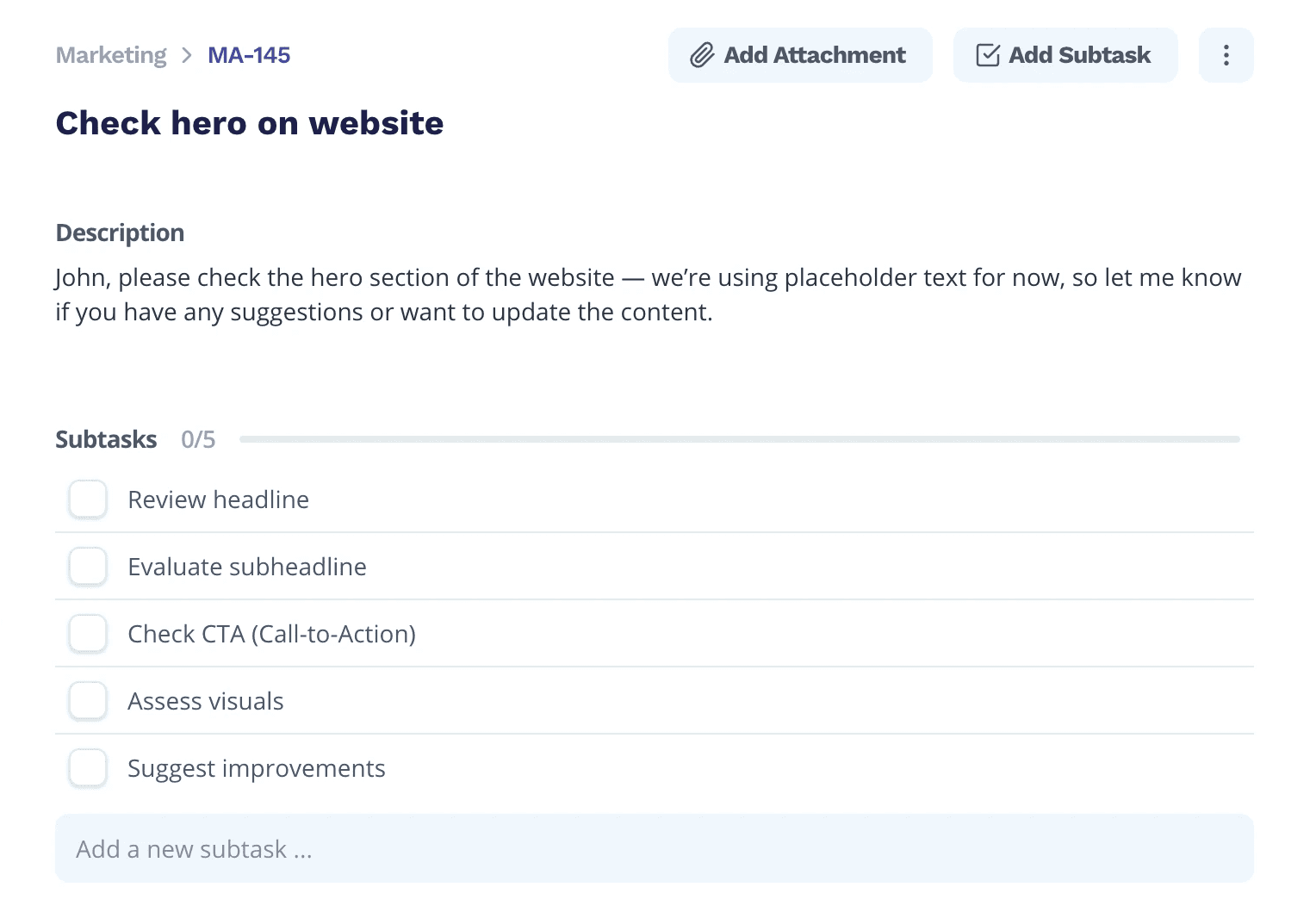Select the Review headline subtask text

coord(218,499)
